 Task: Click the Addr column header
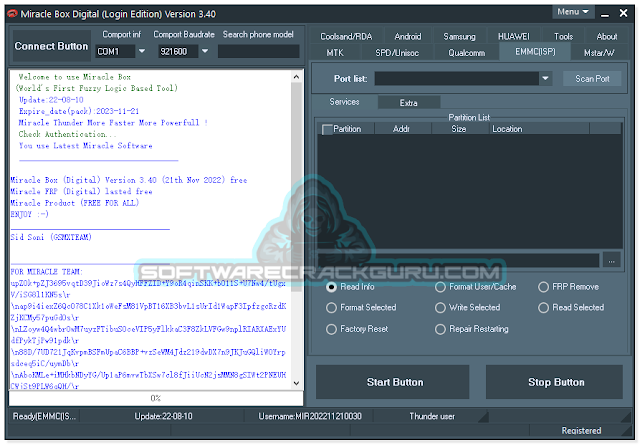[x=401, y=129]
